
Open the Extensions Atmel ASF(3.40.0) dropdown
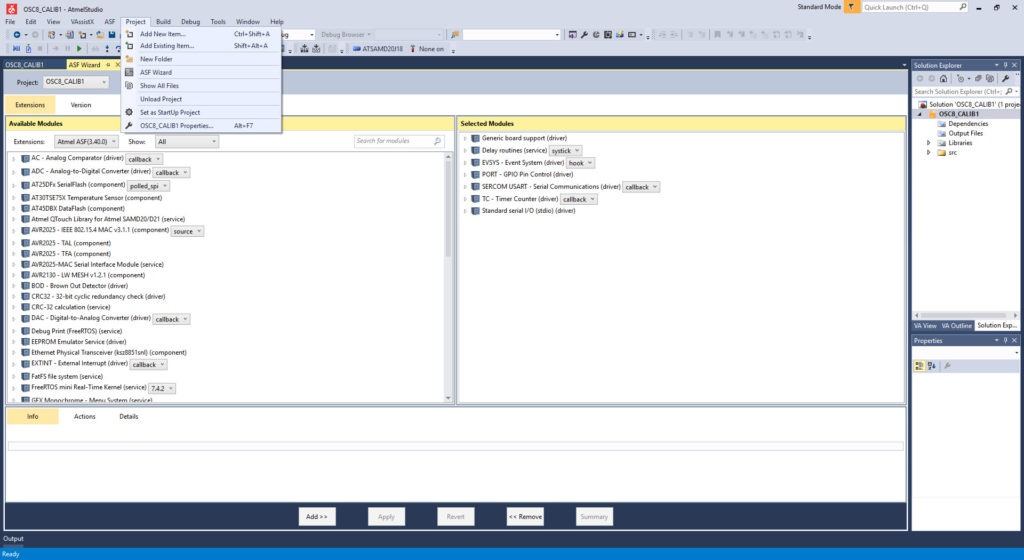pyautogui.click(x=86, y=142)
